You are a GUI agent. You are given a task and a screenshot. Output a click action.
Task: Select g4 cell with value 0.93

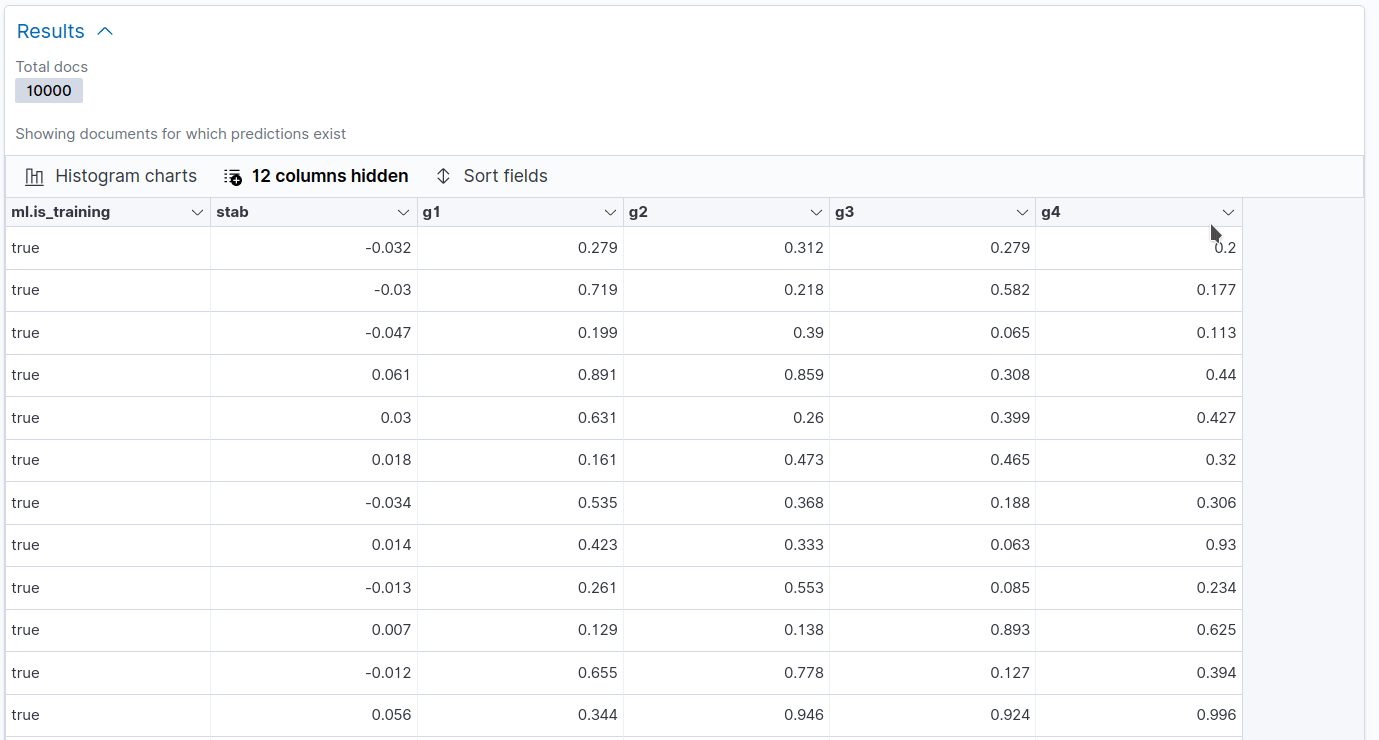pyautogui.click(x=1139, y=545)
